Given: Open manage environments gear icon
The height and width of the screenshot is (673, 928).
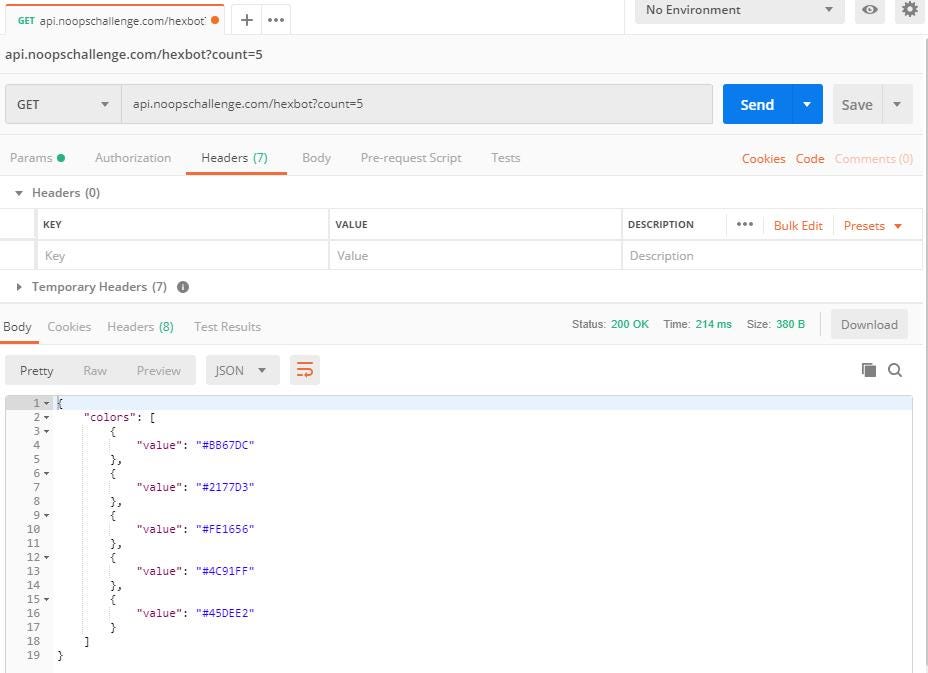Looking at the screenshot, I should 909,10.
